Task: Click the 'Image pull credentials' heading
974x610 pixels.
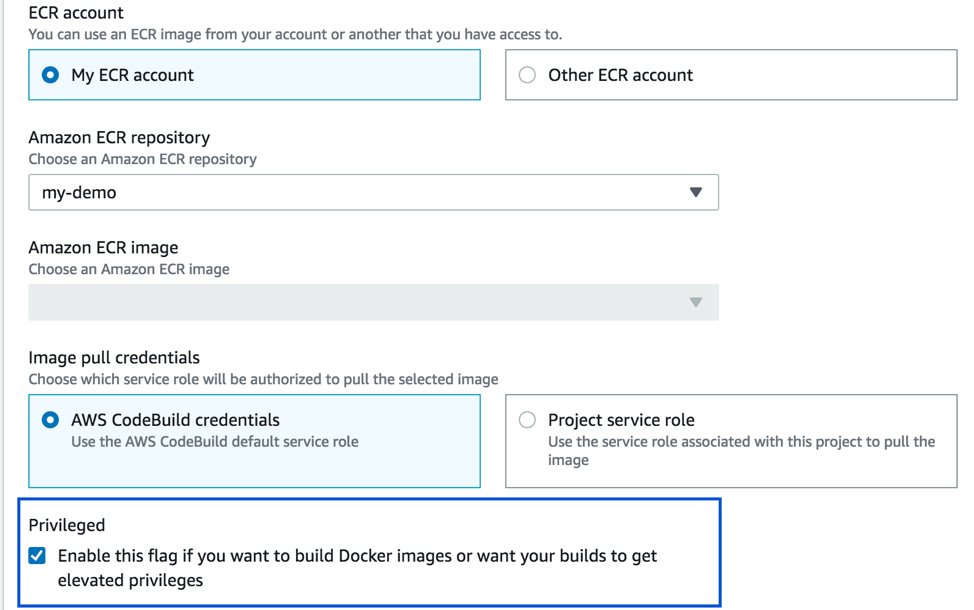Action: click(x=114, y=358)
